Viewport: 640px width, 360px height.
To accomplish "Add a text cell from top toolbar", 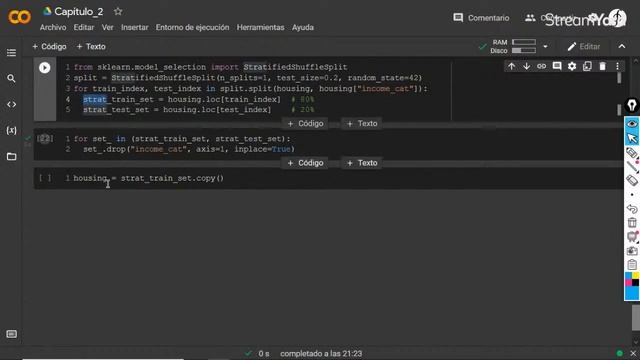I will (91, 47).
